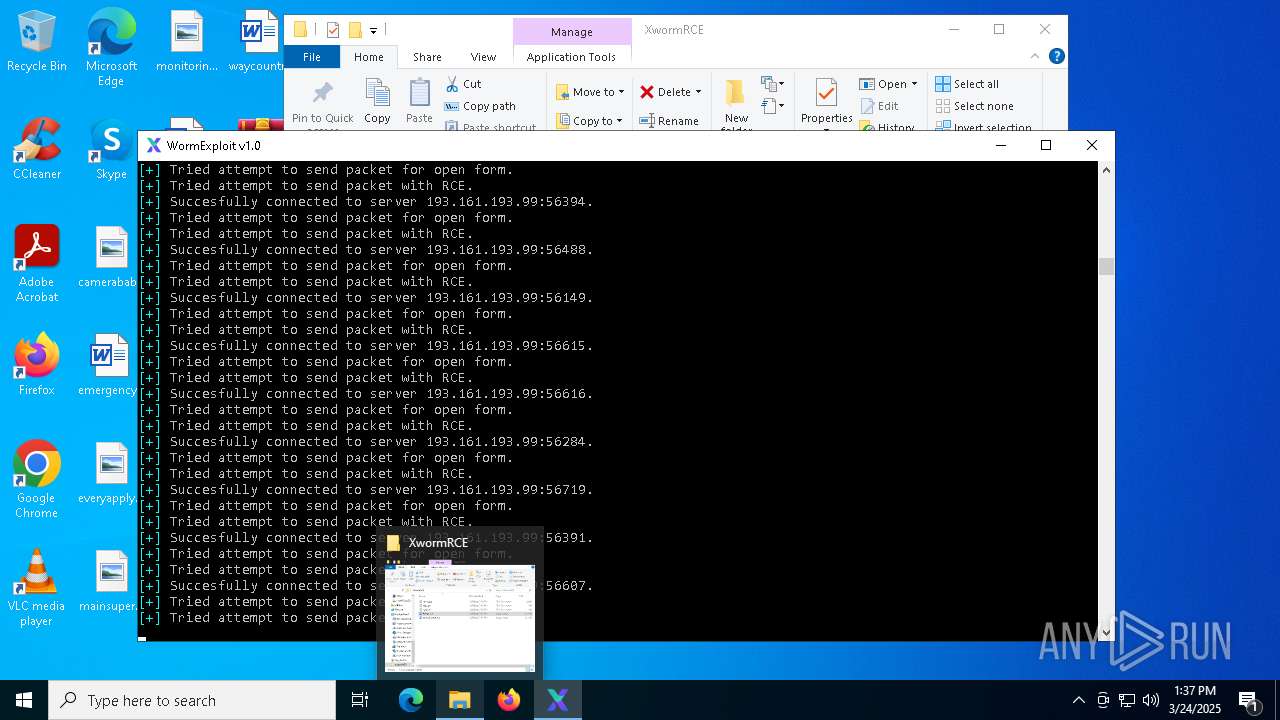
Task: Click Select all in Explorer ribbon
Action: click(x=967, y=84)
